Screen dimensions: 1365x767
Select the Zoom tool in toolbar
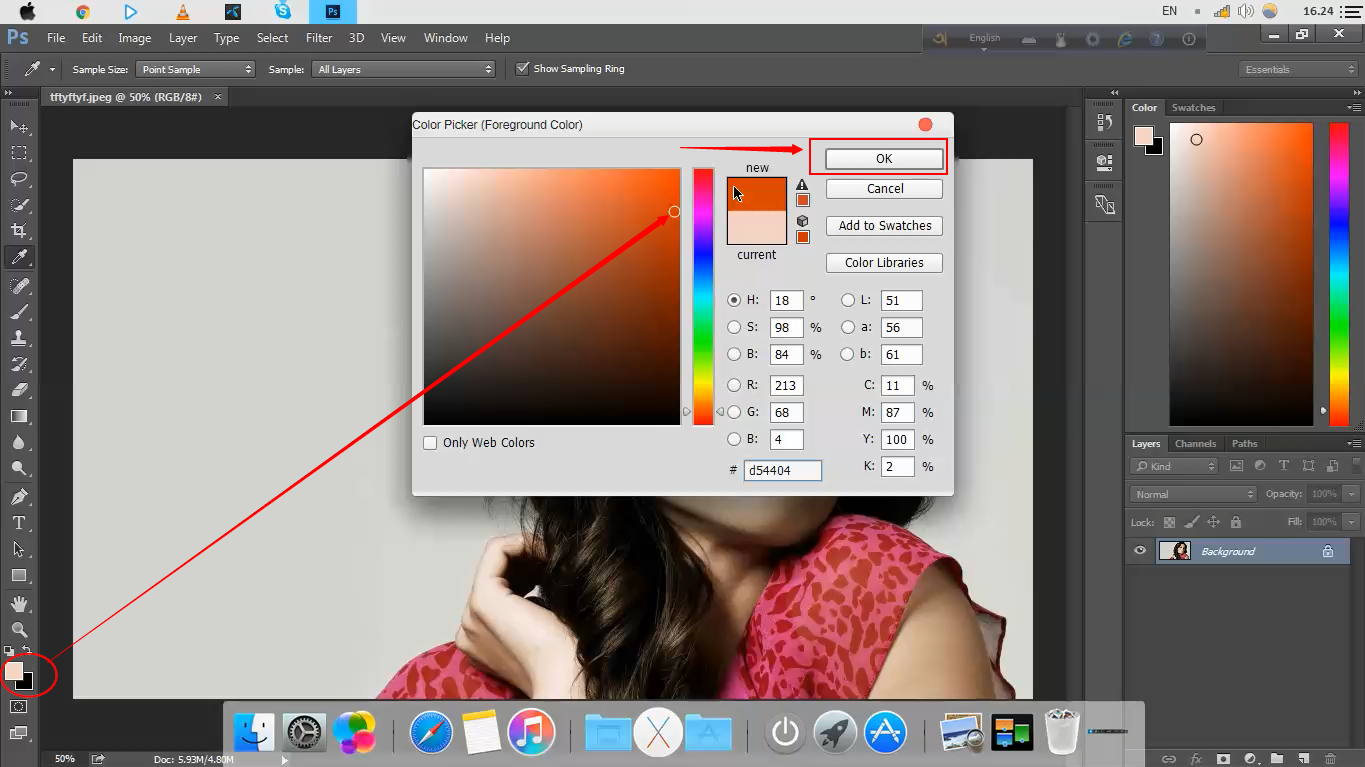tap(19, 630)
